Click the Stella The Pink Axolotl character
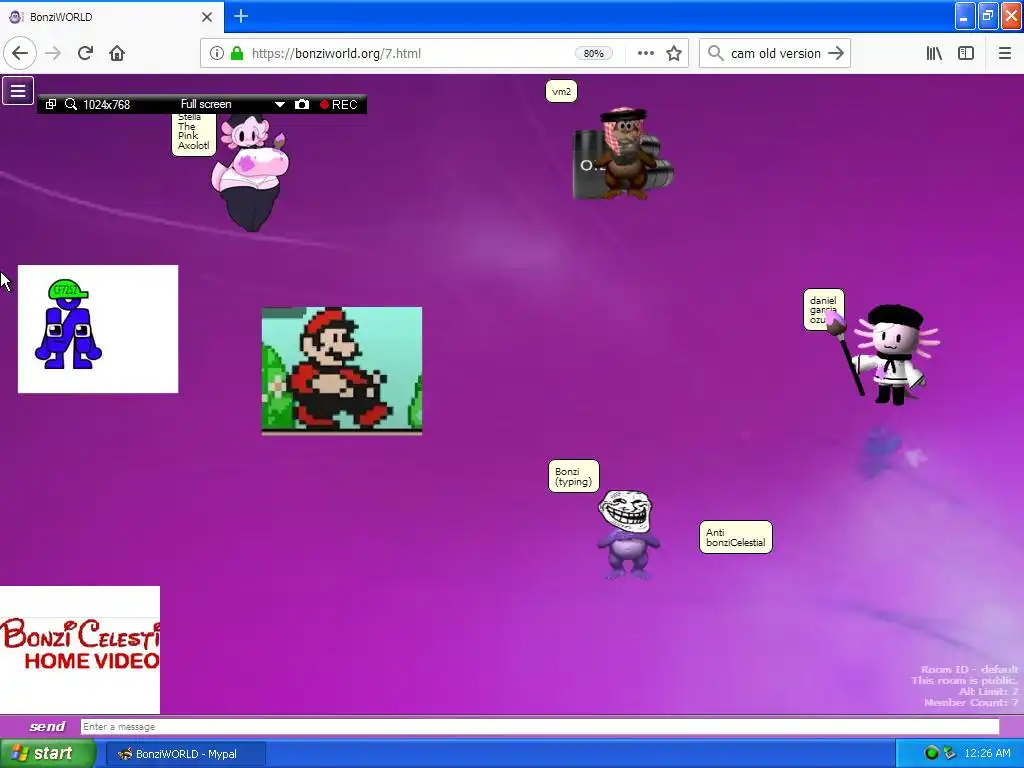The image size is (1024, 768). [251, 173]
